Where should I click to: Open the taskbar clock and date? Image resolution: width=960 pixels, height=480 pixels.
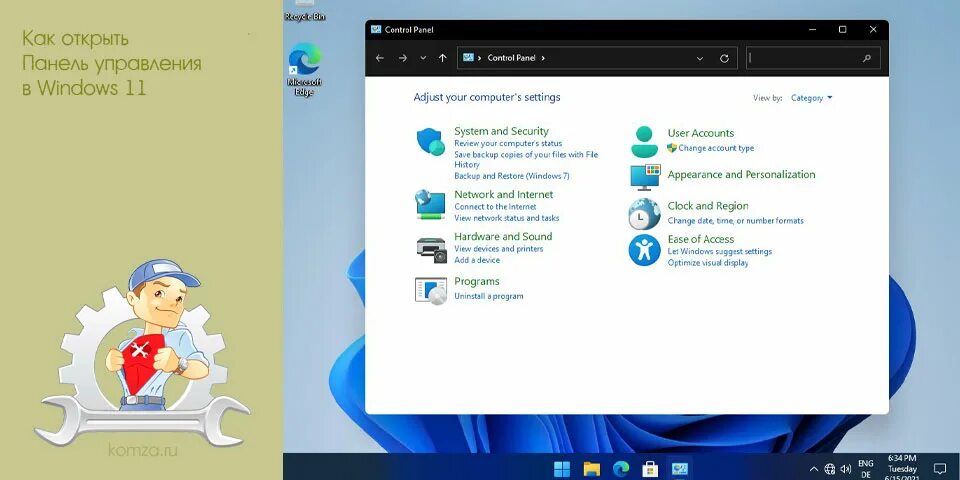[902, 469]
